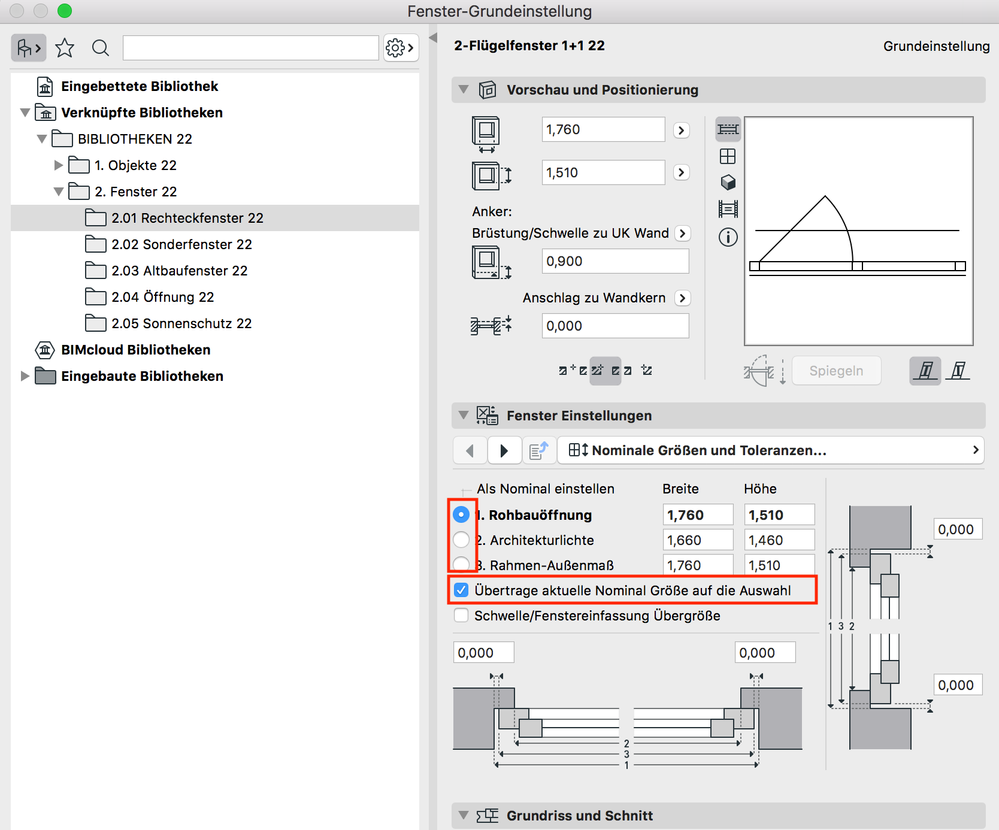999x830 pixels.
Task: Click Architekturlichte Höhe field 1,460
Action: [779, 540]
